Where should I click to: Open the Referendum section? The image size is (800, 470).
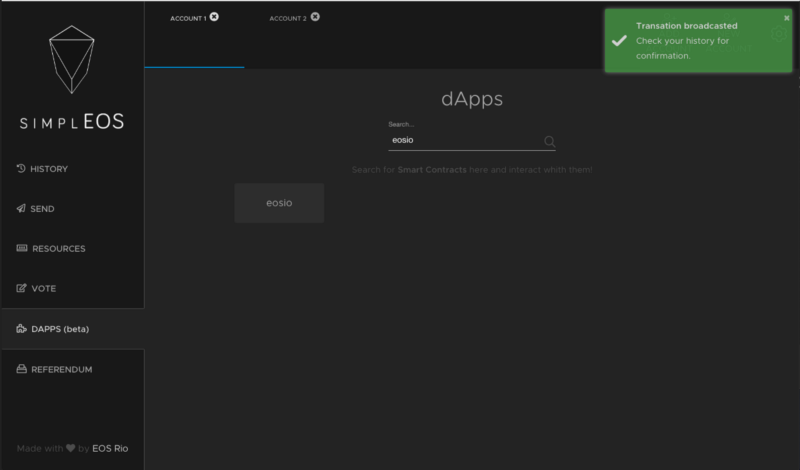point(55,369)
